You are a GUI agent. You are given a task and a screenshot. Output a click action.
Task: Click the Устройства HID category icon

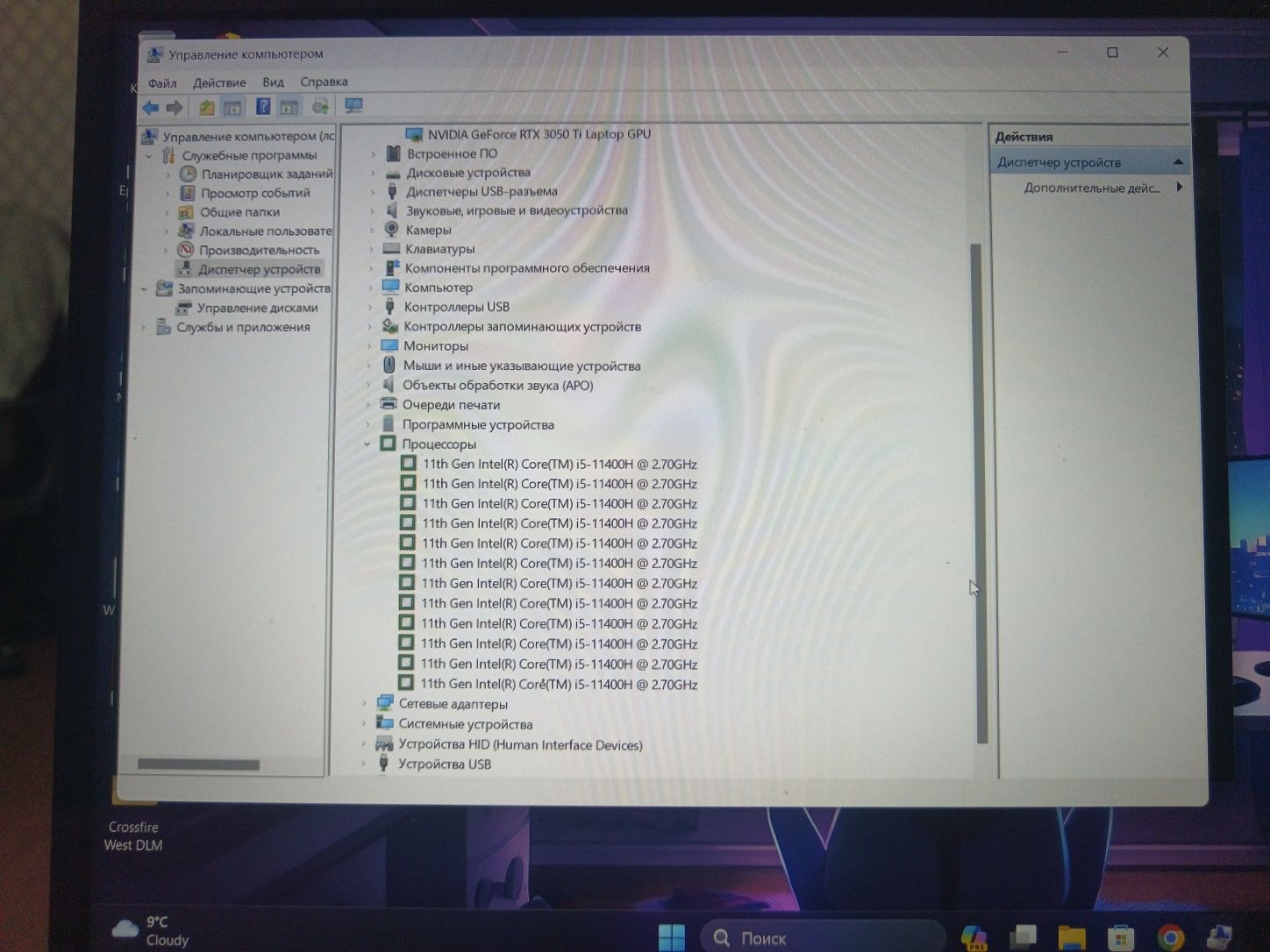click(383, 744)
